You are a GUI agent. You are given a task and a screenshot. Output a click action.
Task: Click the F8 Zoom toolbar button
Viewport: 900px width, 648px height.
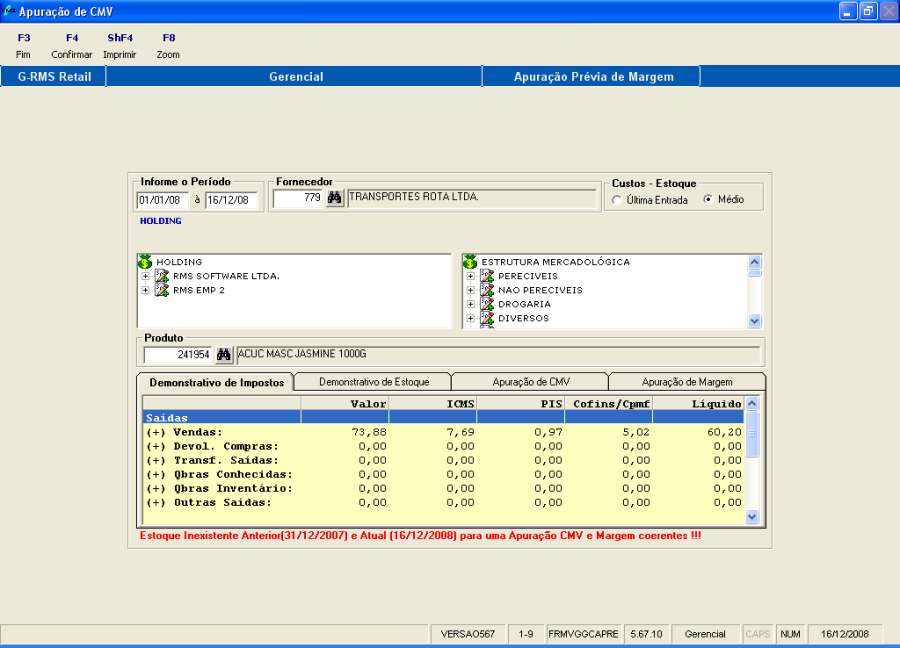pyautogui.click(x=168, y=46)
